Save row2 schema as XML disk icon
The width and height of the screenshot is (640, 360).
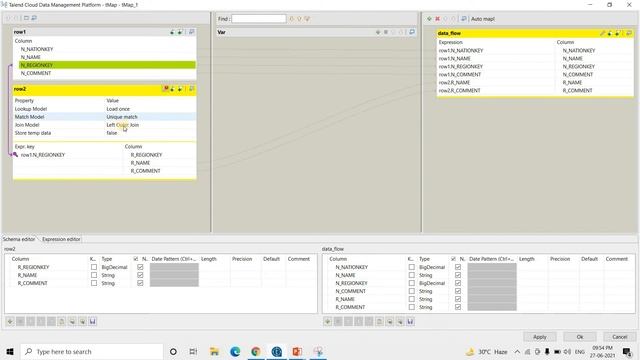click(93, 321)
